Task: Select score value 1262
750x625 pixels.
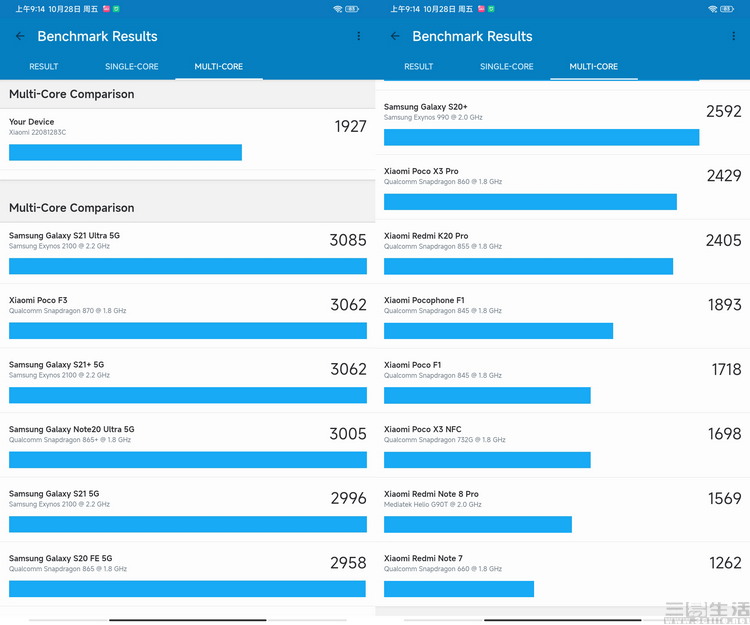Action: [725, 563]
